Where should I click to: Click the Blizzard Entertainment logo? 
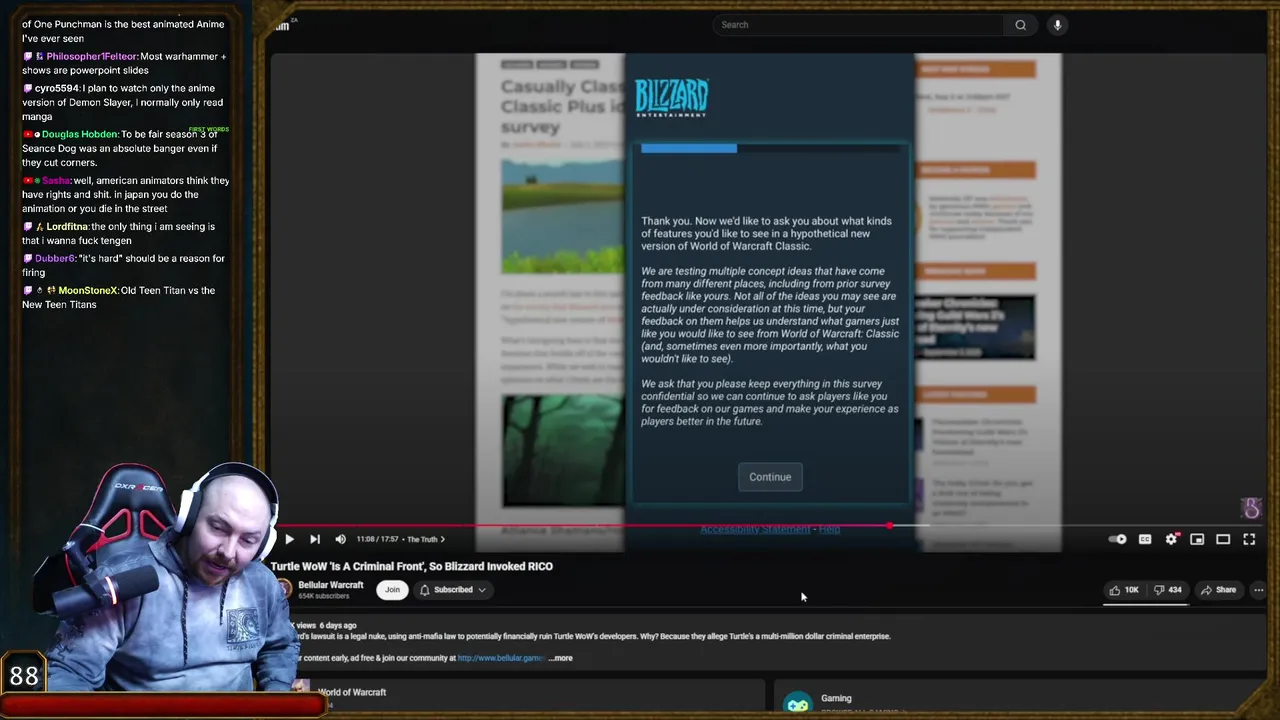pyautogui.click(x=671, y=97)
